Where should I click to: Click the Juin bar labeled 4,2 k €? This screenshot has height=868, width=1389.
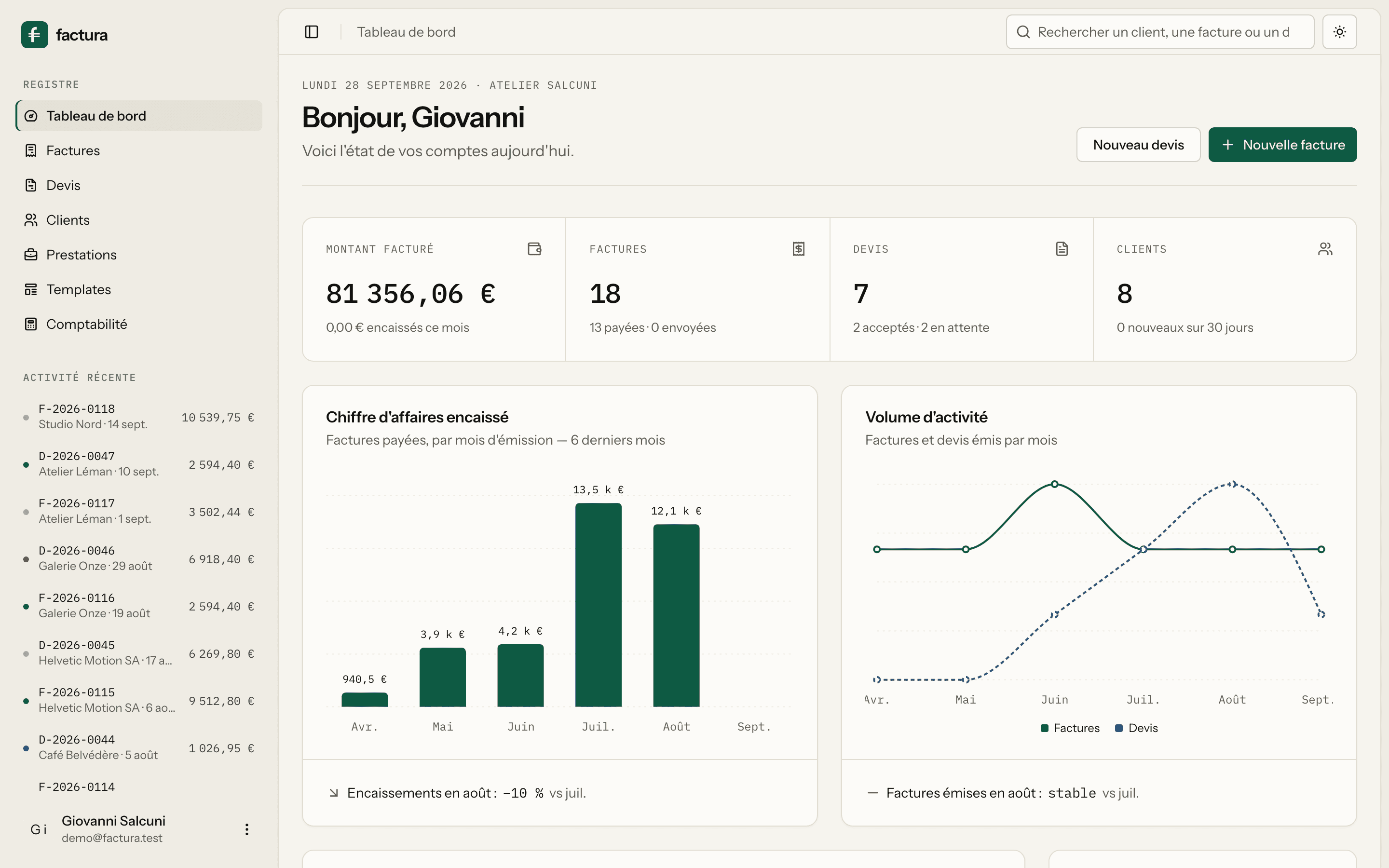click(x=520, y=675)
